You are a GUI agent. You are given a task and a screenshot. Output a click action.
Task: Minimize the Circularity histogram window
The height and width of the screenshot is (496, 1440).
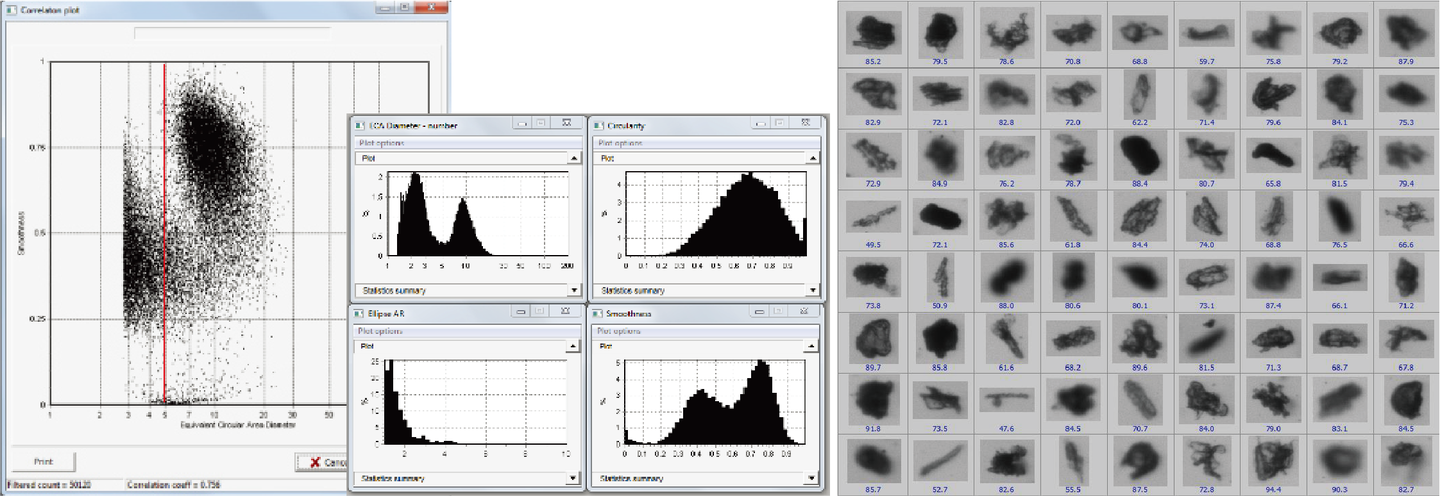tap(762, 125)
